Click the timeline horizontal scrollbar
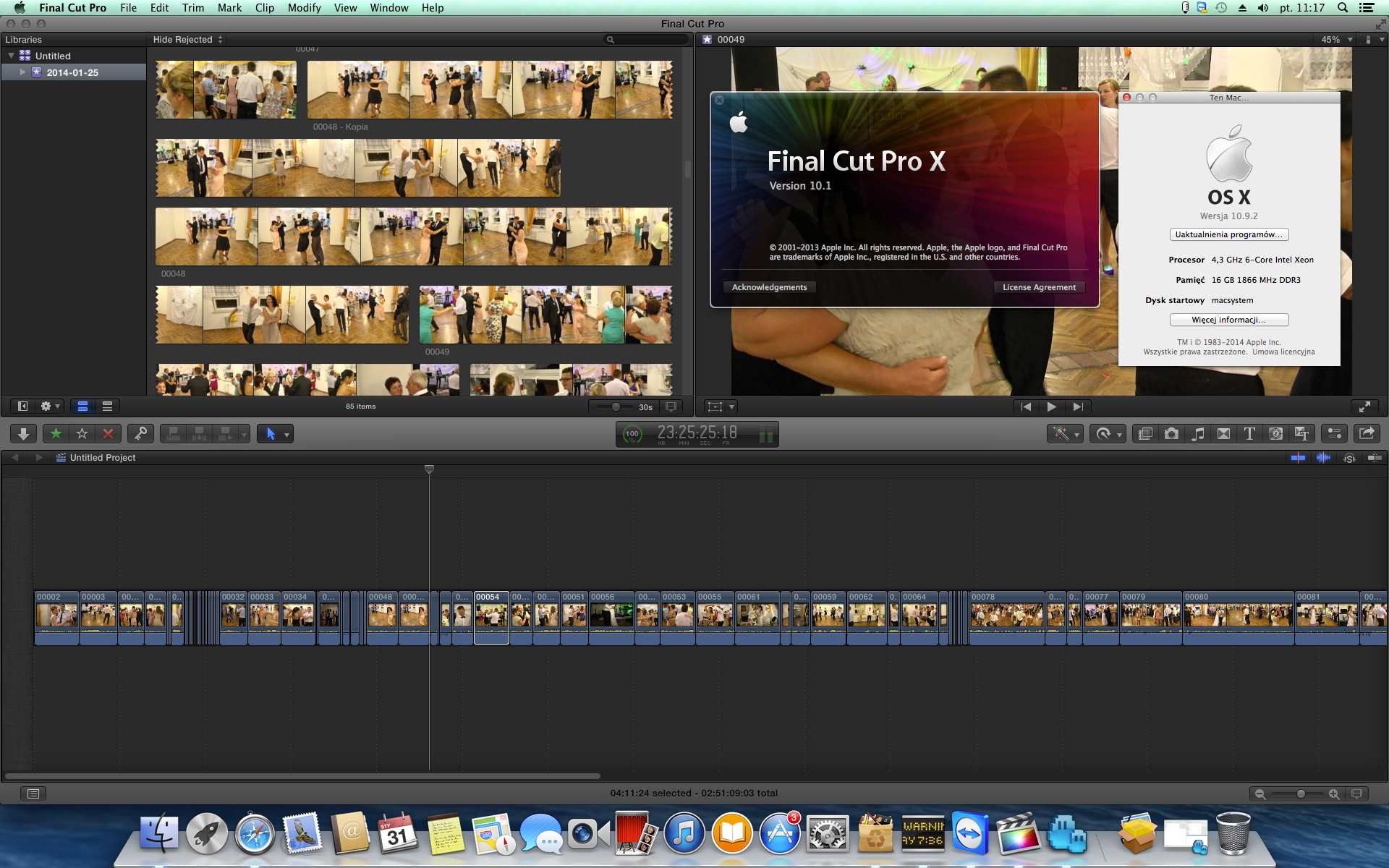Screen dimensions: 1389x868 coord(302,776)
